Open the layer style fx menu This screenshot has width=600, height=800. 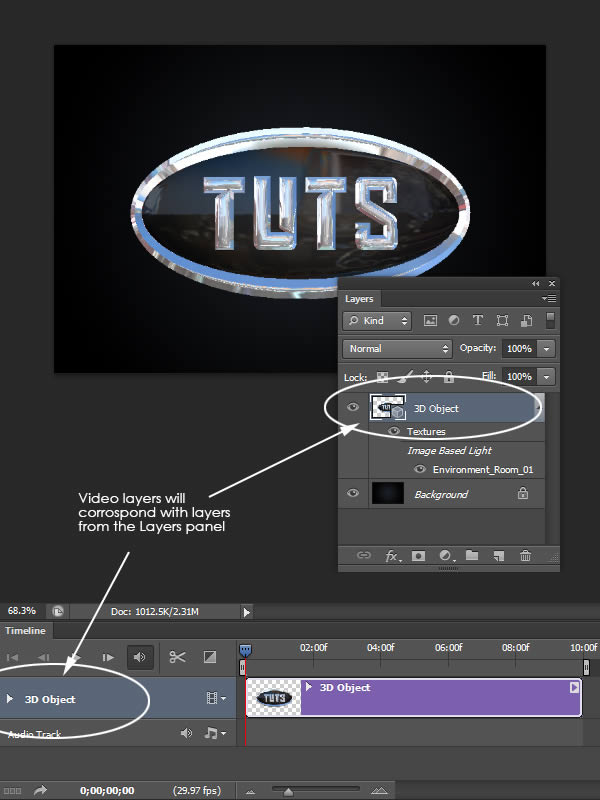(x=392, y=556)
